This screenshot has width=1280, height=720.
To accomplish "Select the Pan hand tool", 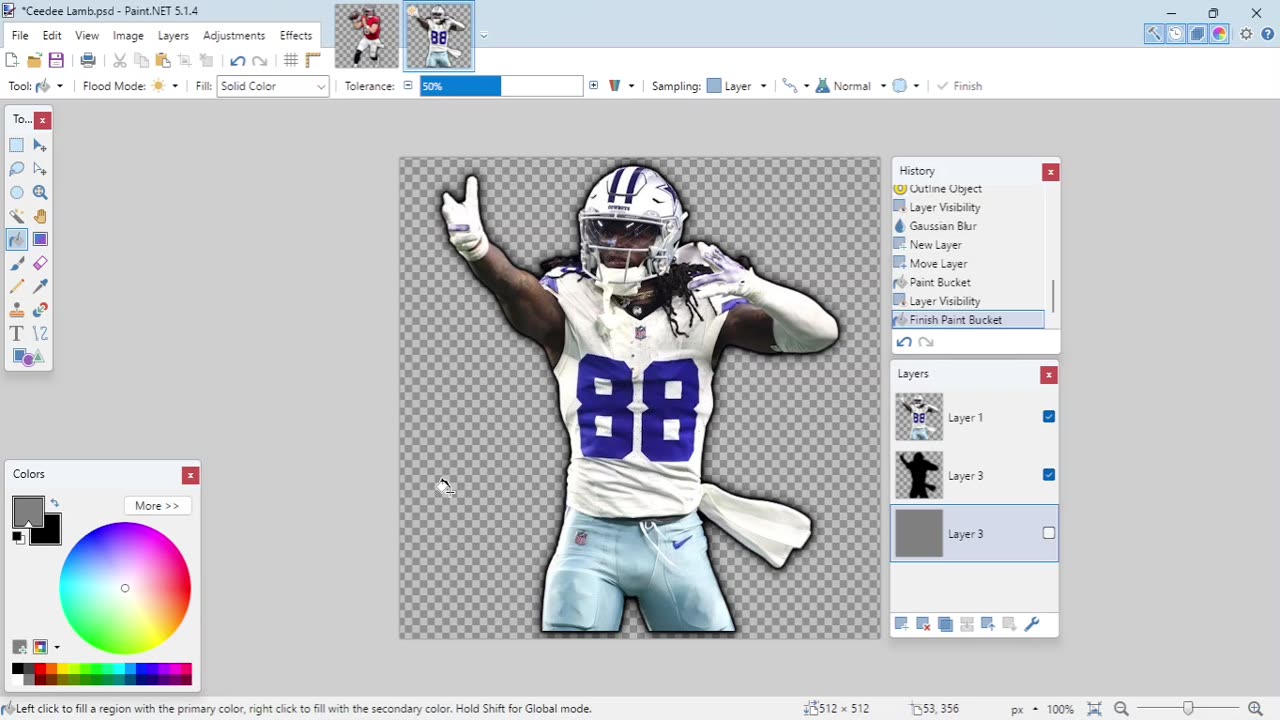I will [40, 216].
